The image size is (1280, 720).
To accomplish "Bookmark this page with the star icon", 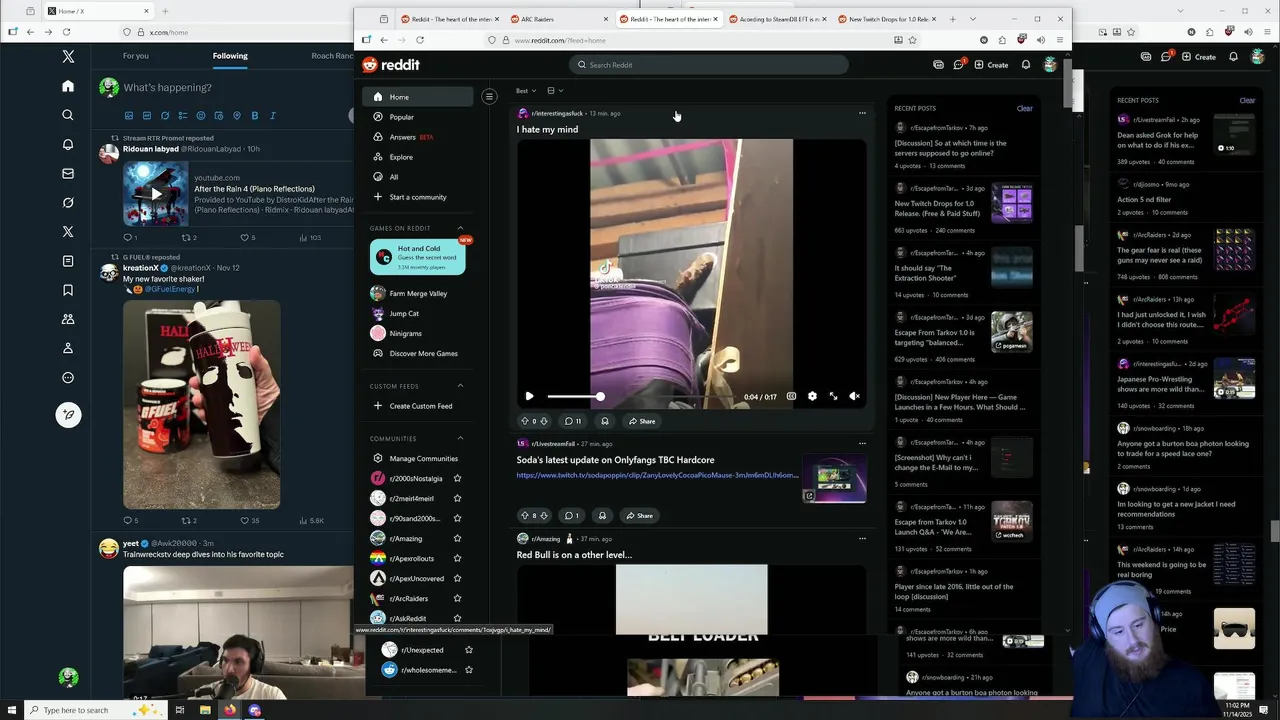I will 912,40.
